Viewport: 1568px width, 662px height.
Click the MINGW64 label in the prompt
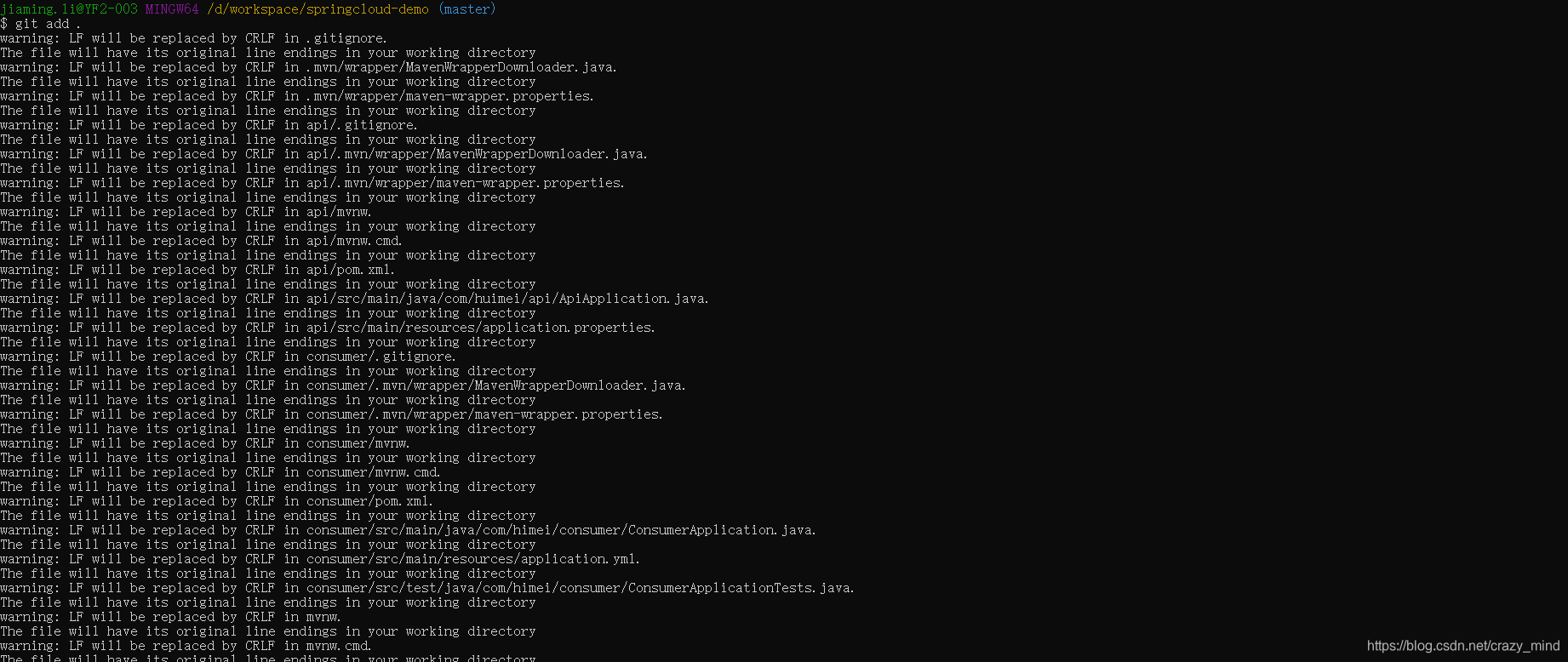click(172, 9)
